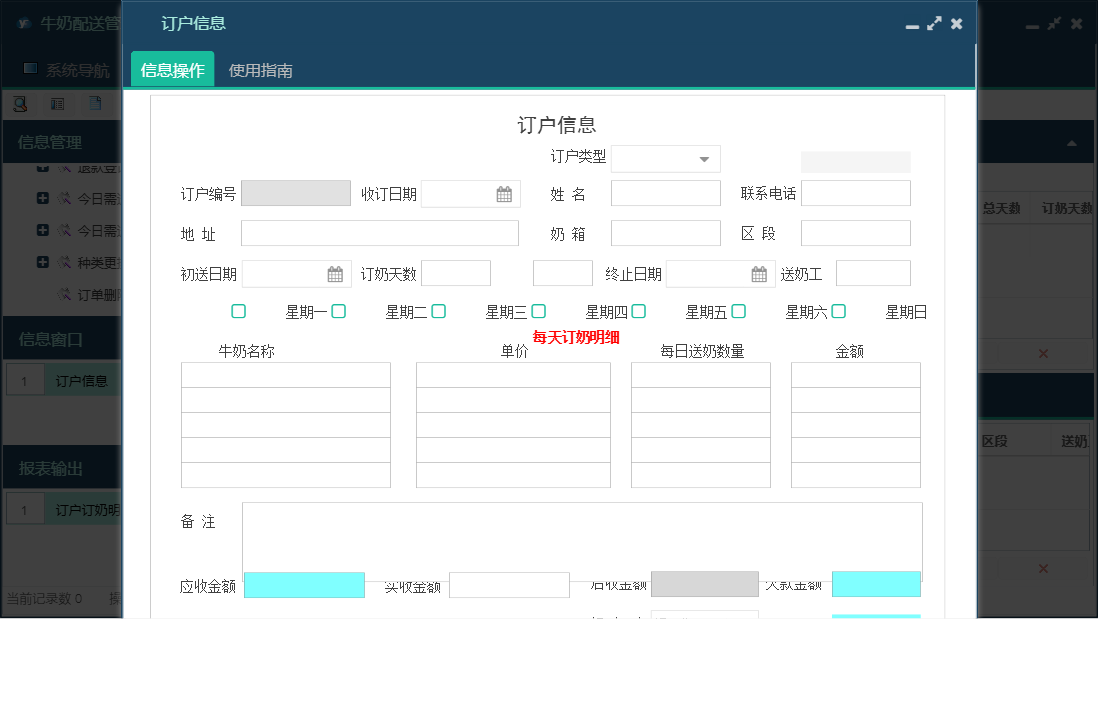Click the contact card toolbar icon
The image size is (1098, 725).
click(58, 103)
